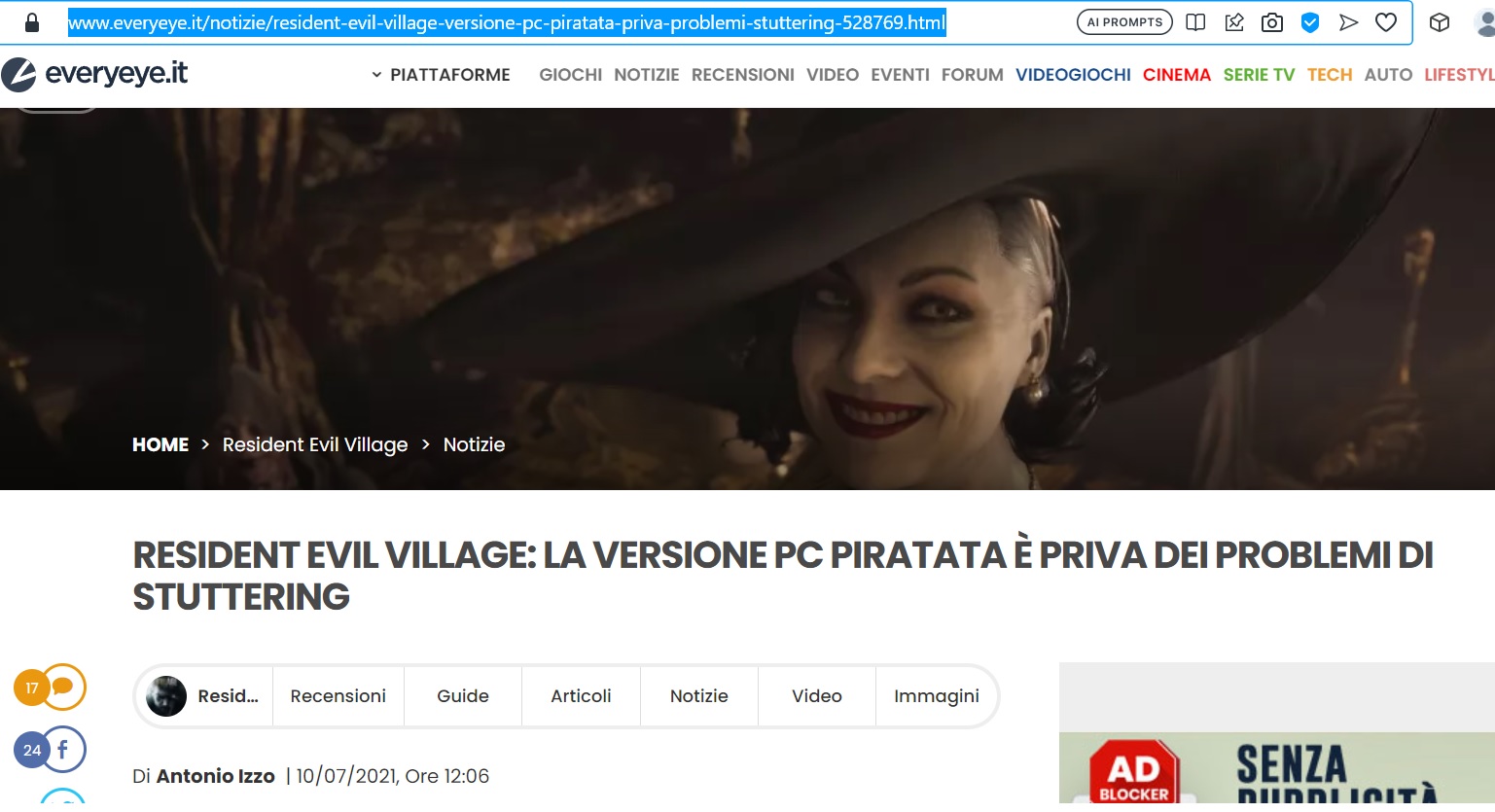Switch to the Serie TV section

pyautogui.click(x=1260, y=75)
